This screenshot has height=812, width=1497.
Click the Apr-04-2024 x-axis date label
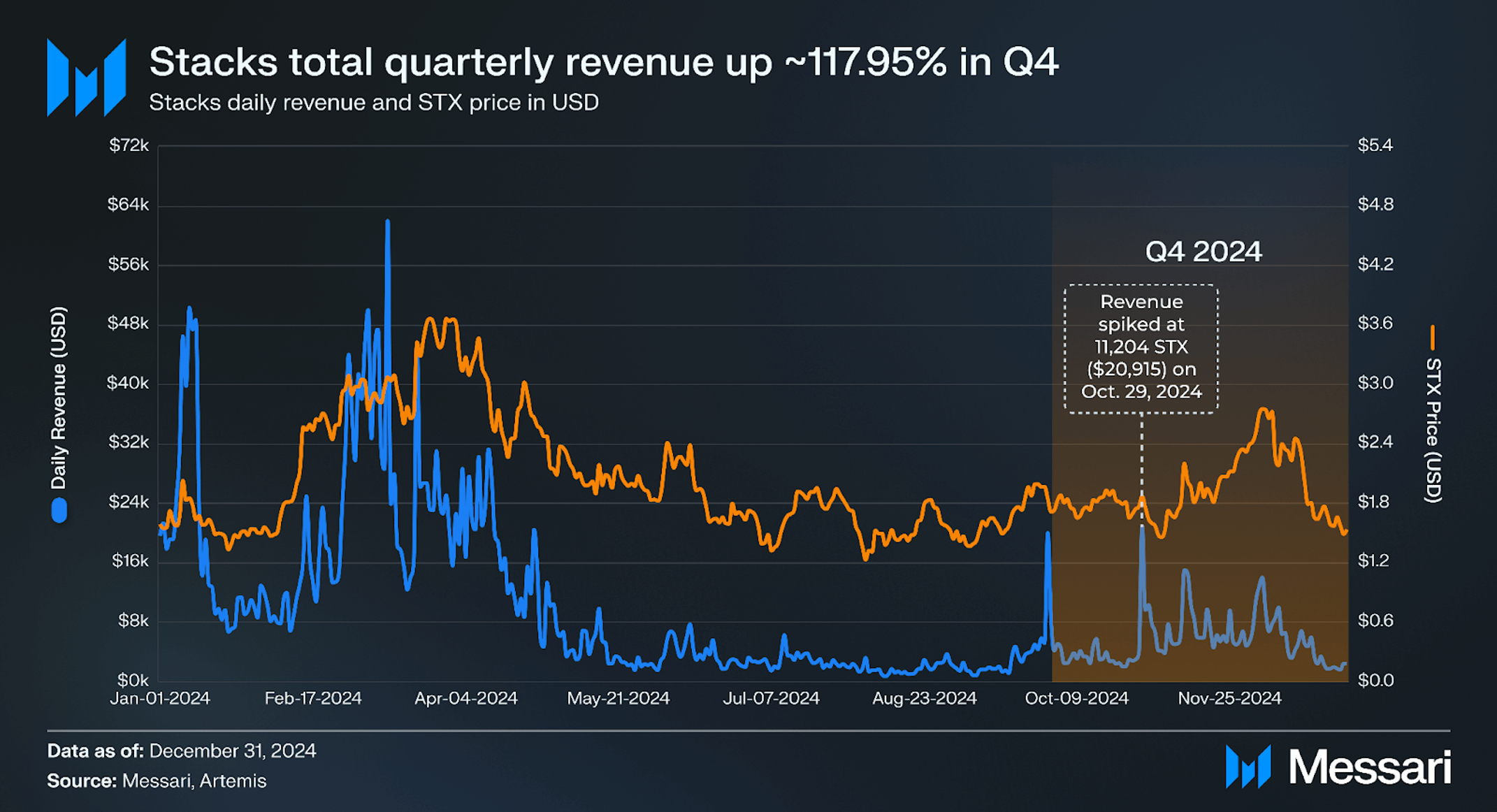click(x=465, y=698)
